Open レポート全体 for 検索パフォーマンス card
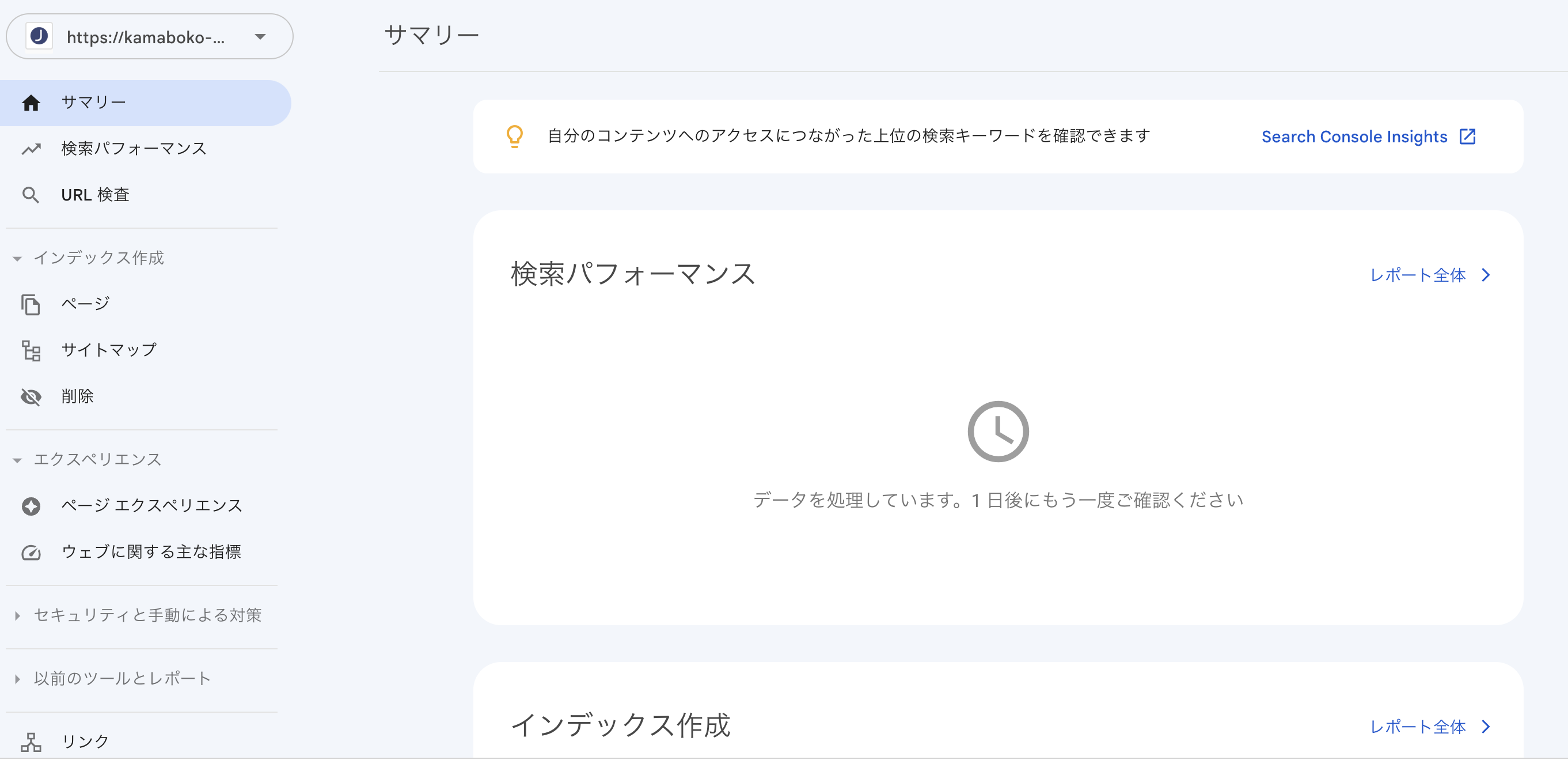1568x760 pixels. tap(1429, 275)
